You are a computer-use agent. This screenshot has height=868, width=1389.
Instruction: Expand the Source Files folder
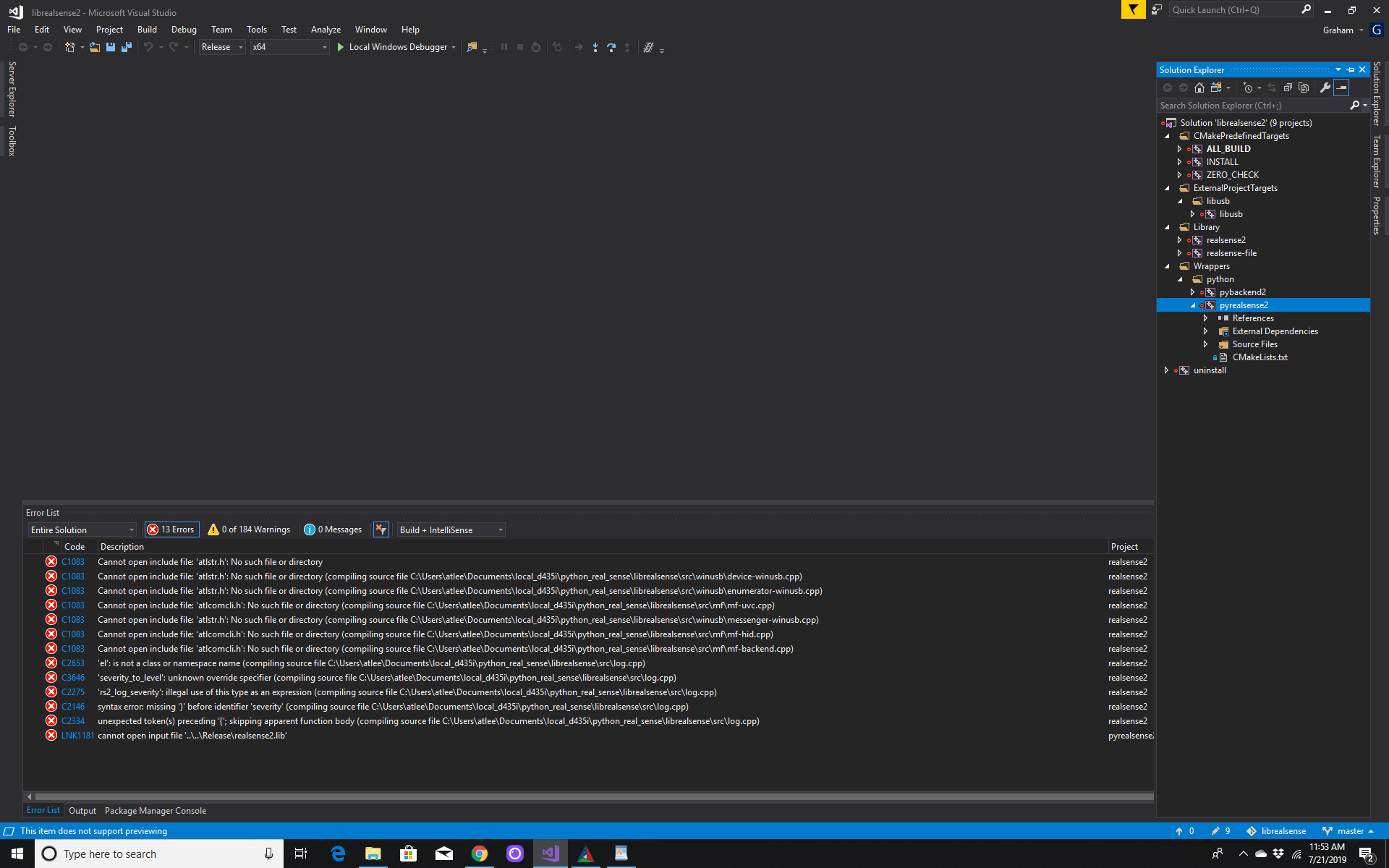1205,344
